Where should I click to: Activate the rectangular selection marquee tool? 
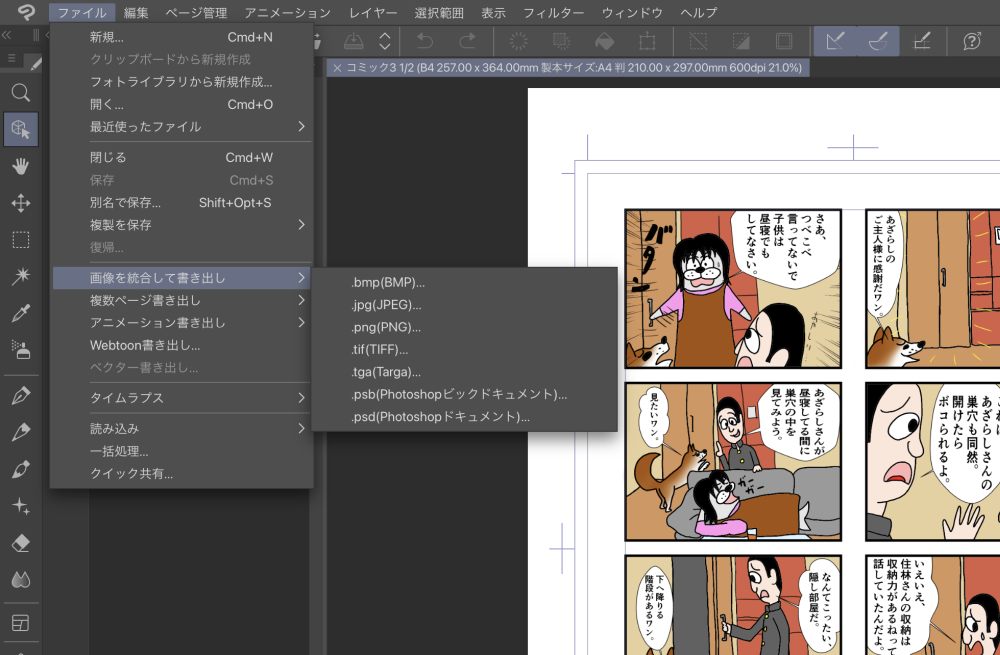point(20,240)
